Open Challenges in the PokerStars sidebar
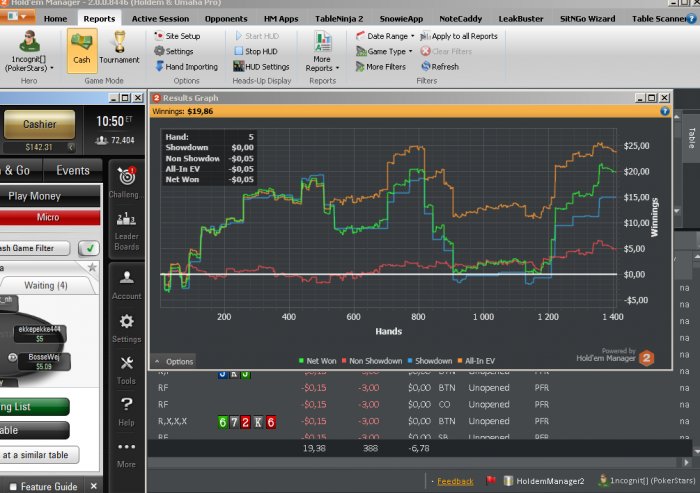Screen dimensions: 700x493 [126, 182]
